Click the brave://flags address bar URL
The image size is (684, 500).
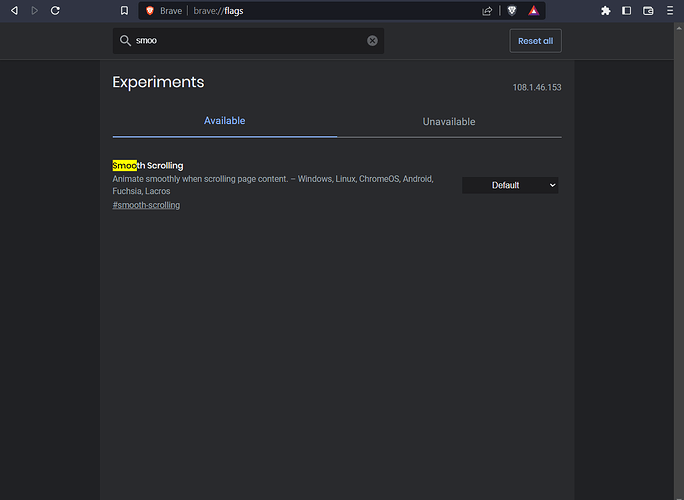coord(218,11)
